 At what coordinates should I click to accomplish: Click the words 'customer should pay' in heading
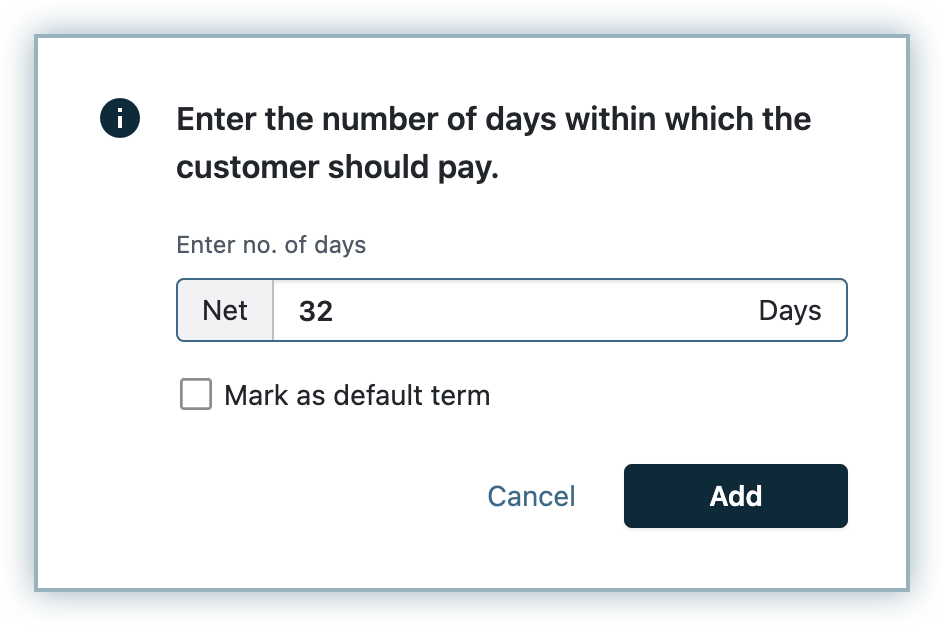click(337, 168)
